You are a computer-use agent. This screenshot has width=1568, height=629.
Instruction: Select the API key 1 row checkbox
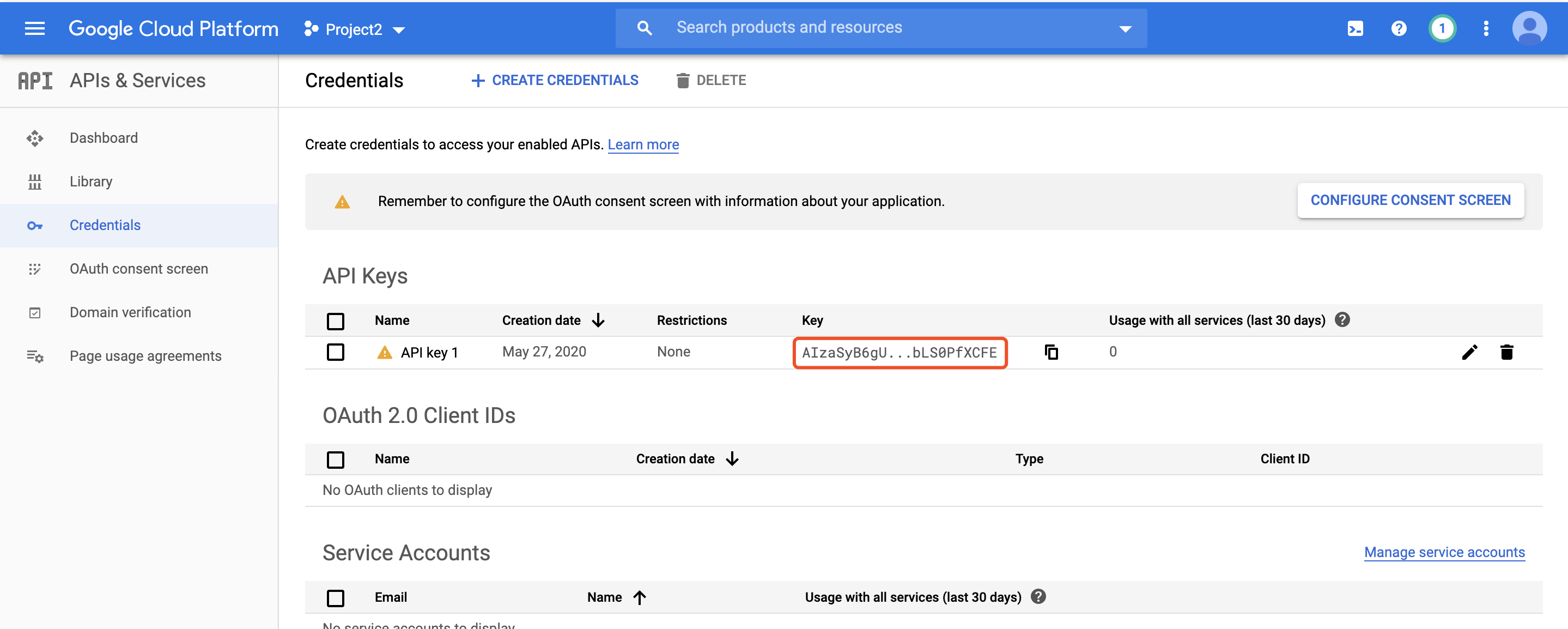[x=336, y=352]
